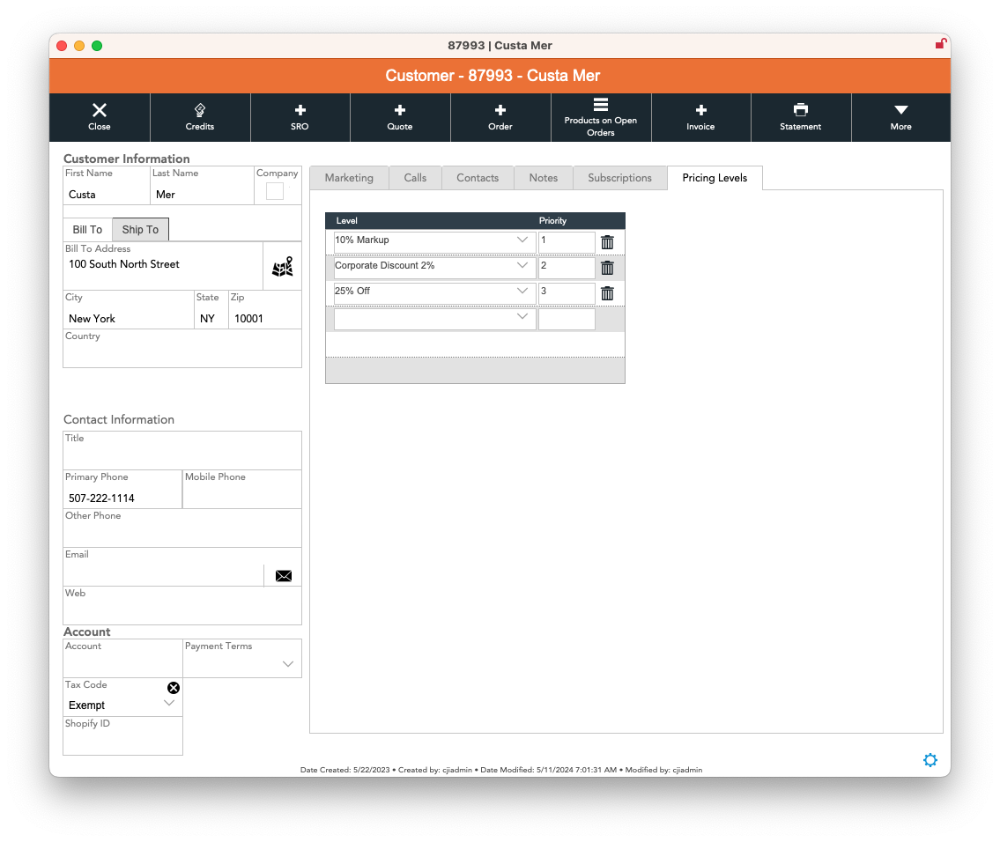
Task: Click the envelope icon next to Email
Action: pyautogui.click(x=283, y=576)
